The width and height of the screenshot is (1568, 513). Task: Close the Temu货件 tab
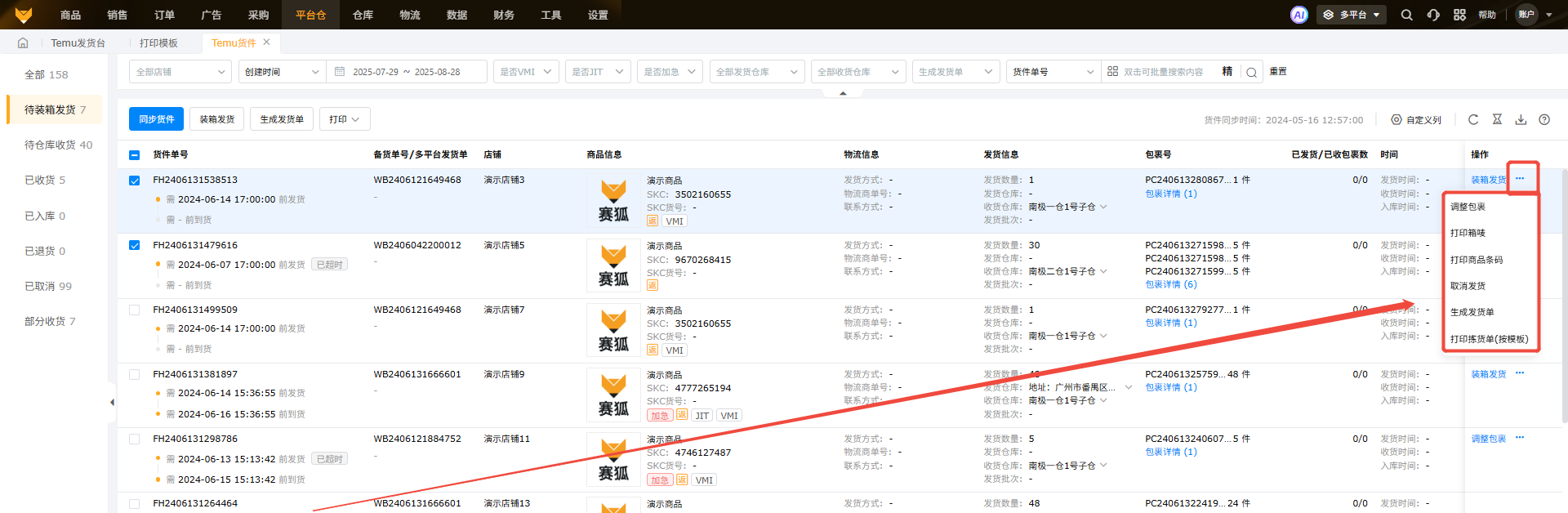coord(266,42)
